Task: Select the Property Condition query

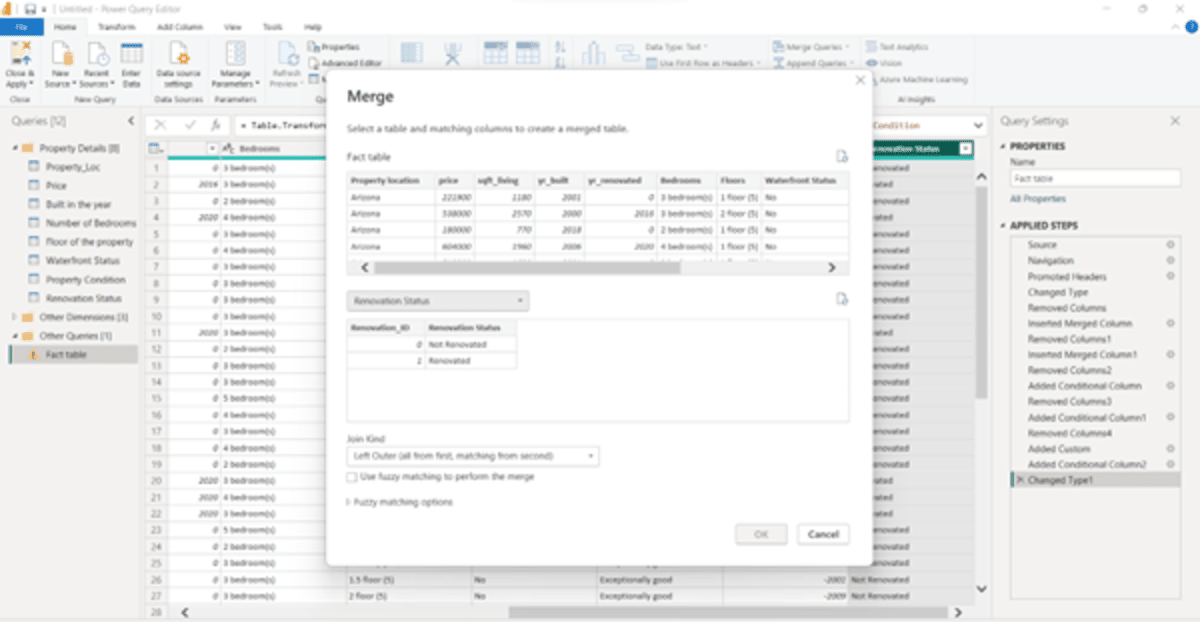Action: (85, 280)
